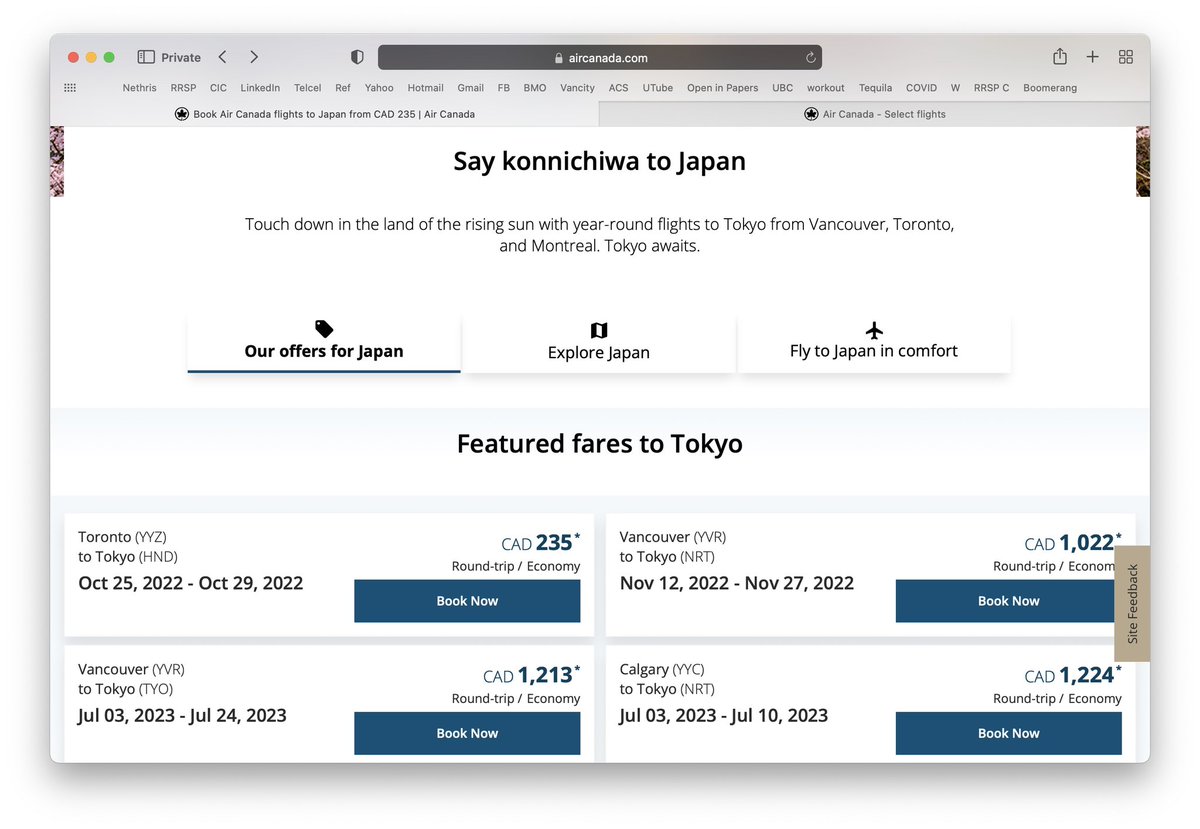Open the Share icon in toolbar
Viewport: 1200px width, 829px height.
point(1060,57)
